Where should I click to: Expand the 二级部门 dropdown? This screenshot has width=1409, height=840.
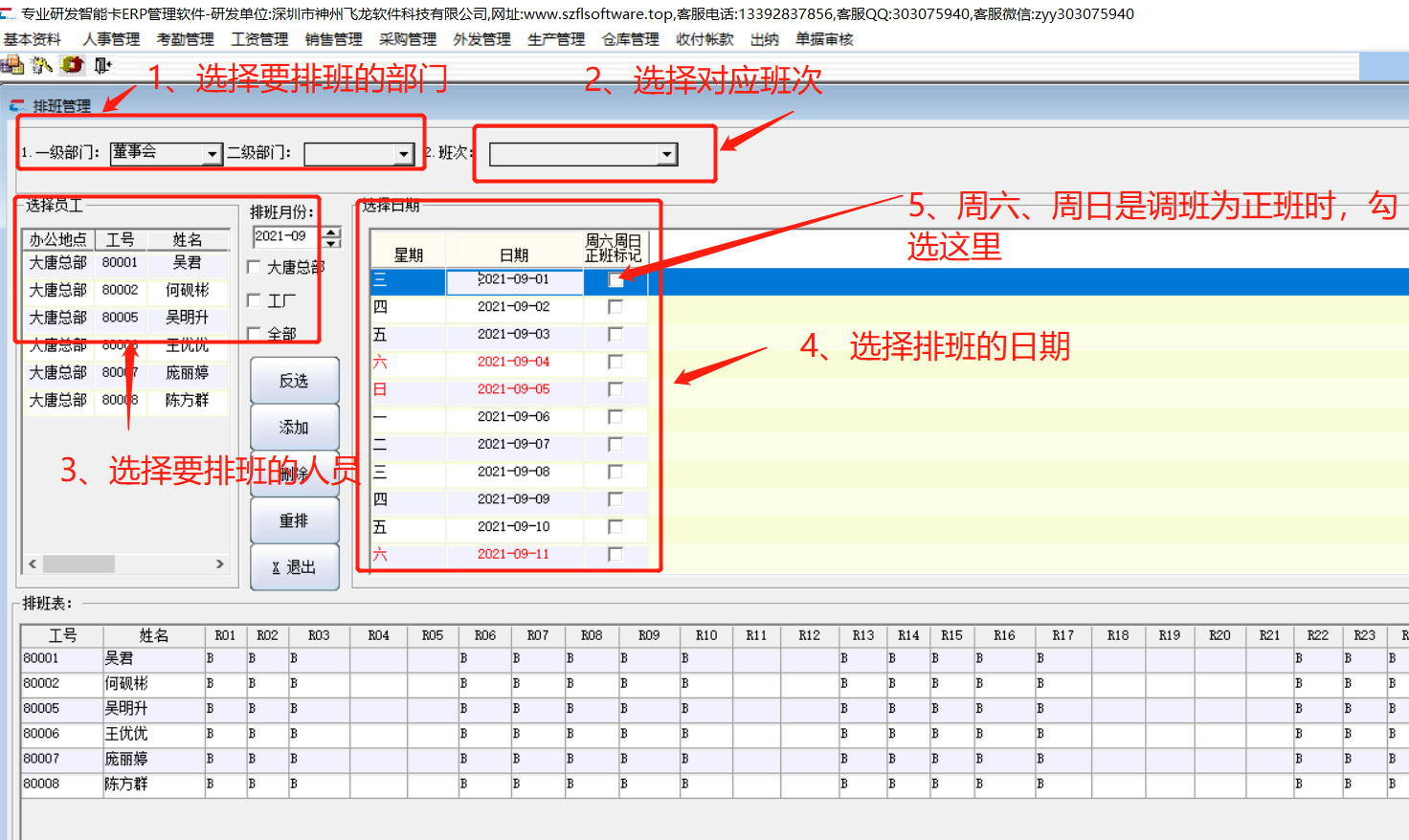(404, 154)
